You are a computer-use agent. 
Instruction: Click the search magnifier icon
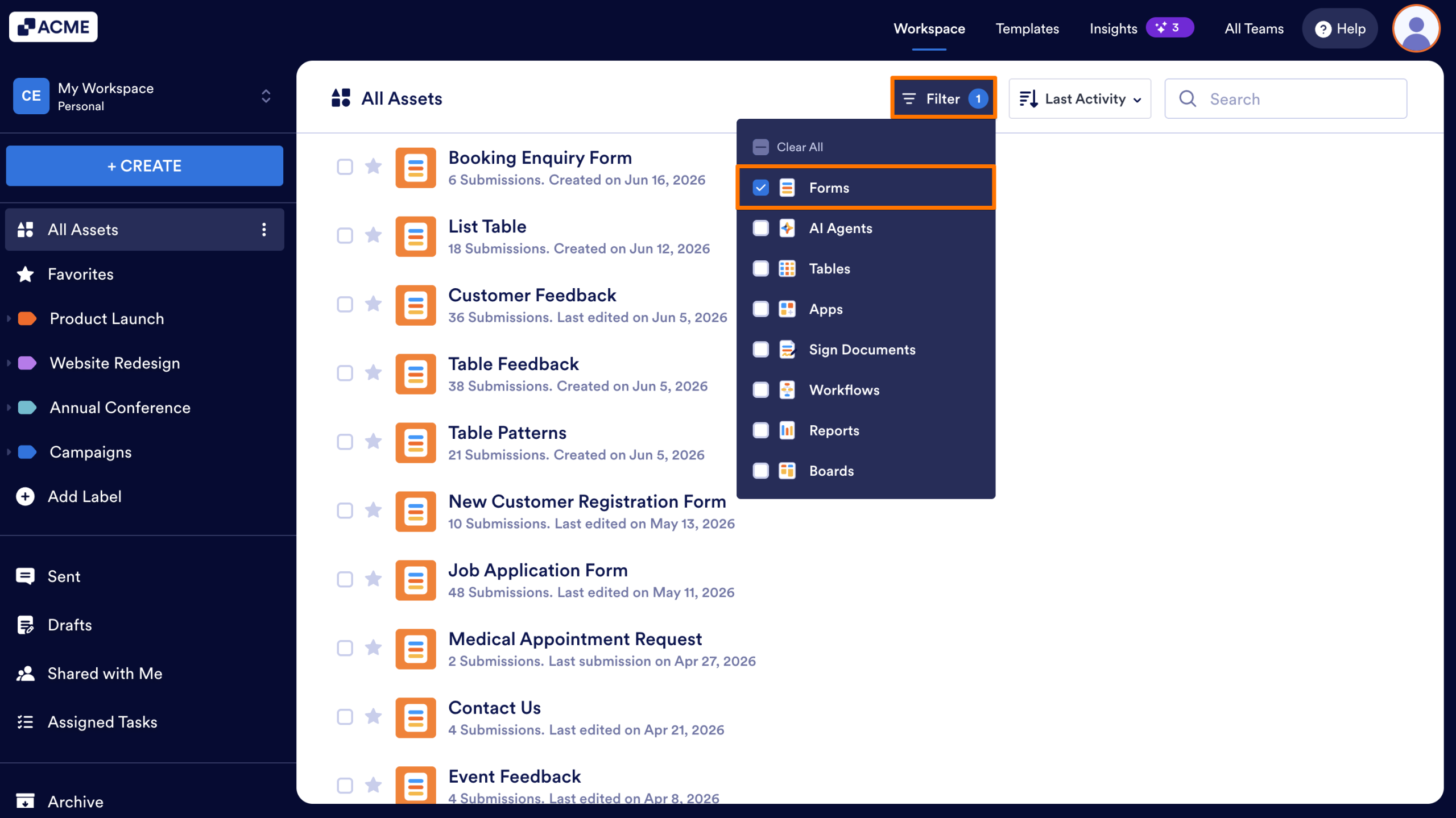pos(1188,99)
